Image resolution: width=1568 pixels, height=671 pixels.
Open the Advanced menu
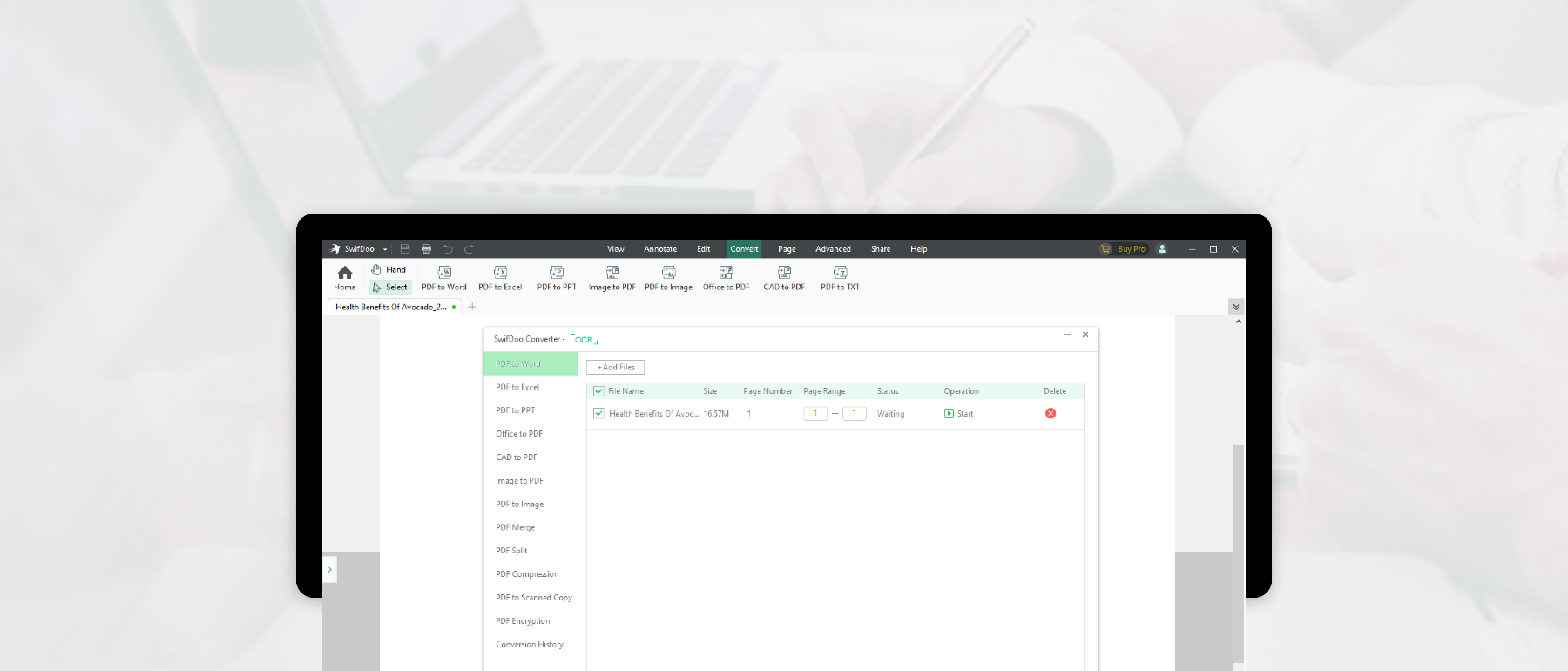(833, 249)
